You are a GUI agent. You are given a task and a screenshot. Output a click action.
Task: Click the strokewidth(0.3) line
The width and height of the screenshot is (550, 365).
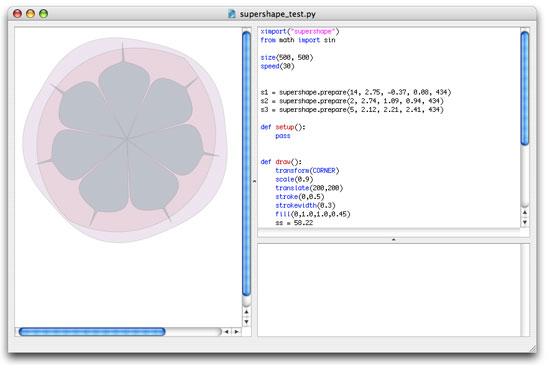tap(306, 205)
